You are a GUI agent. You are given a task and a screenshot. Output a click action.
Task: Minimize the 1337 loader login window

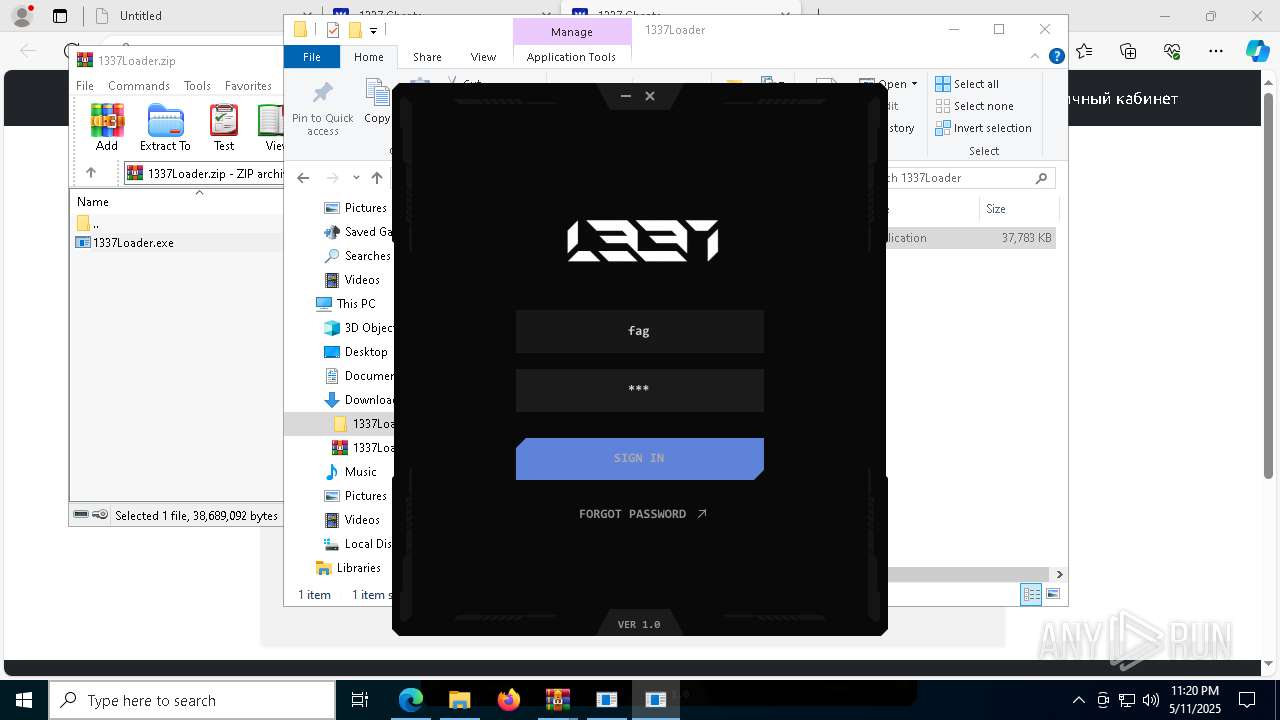coord(626,96)
